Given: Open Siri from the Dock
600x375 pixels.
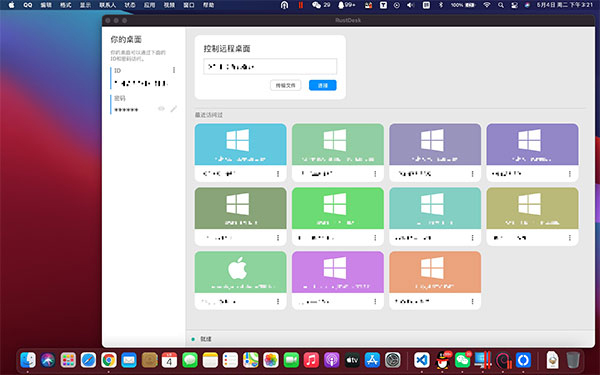Looking at the screenshot, I should [48, 360].
